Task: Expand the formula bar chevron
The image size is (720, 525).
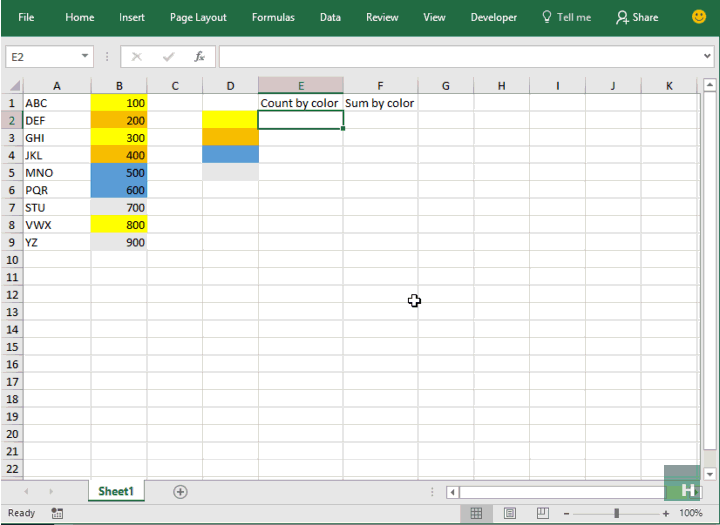Action: click(707, 56)
